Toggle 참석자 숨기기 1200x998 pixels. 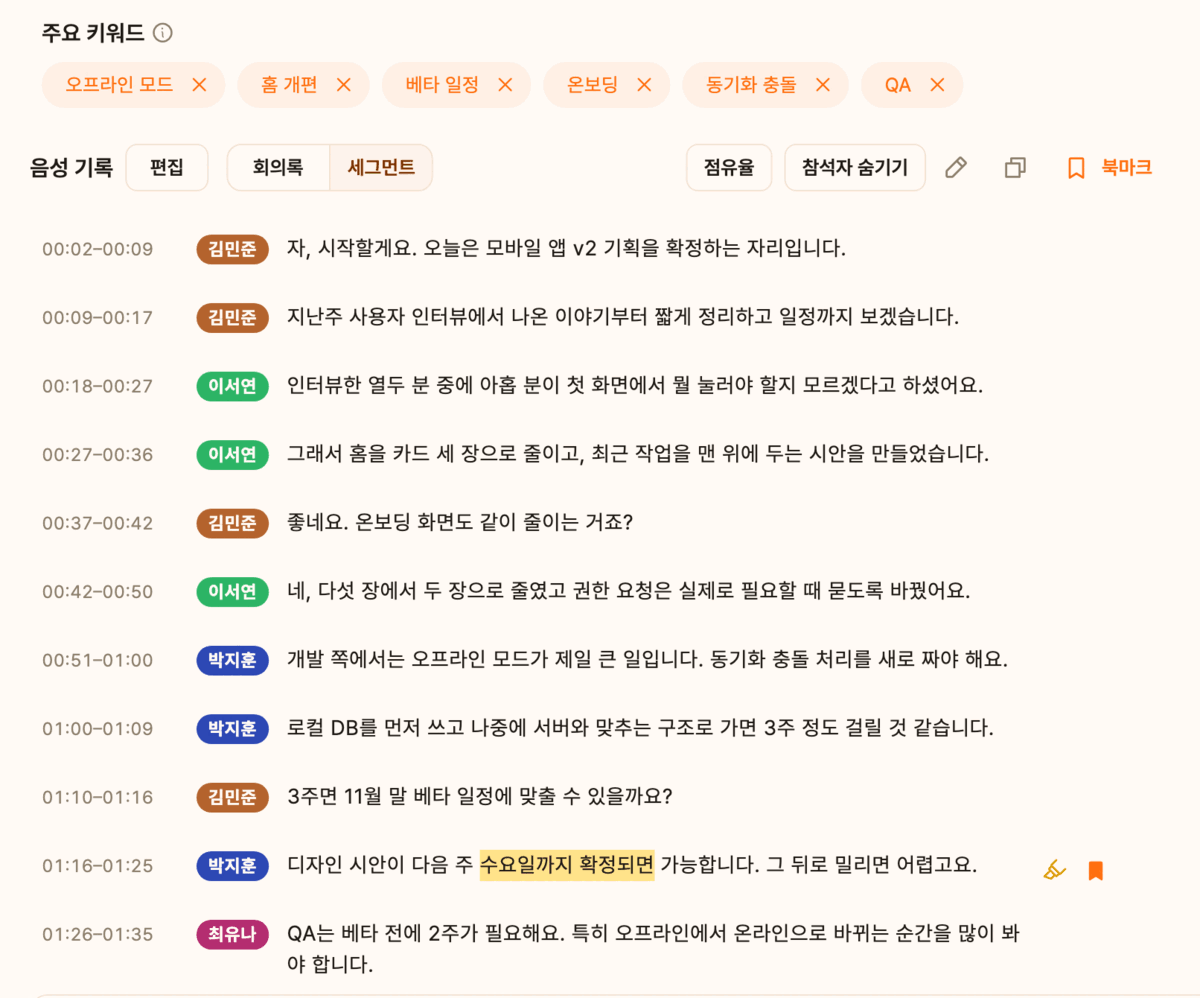point(854,167)
